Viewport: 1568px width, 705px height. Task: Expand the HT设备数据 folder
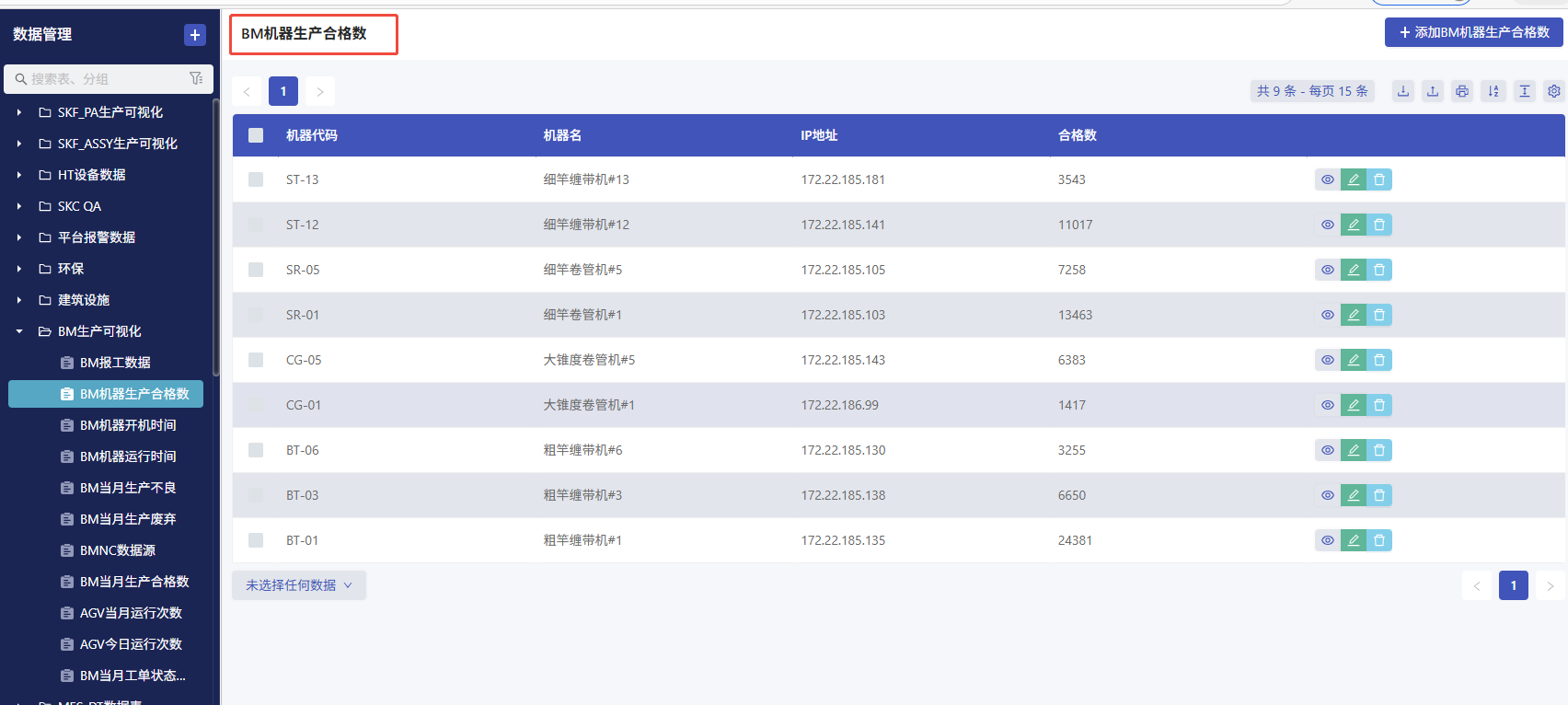click(x=19, y=175)
